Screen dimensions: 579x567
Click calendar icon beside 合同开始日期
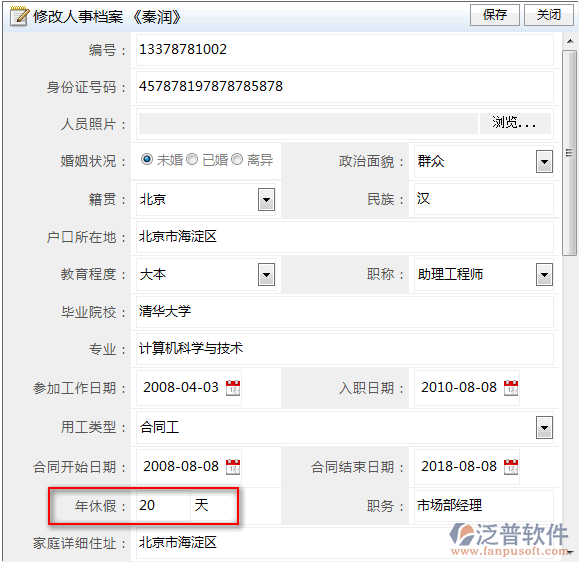tap(233, 467)
